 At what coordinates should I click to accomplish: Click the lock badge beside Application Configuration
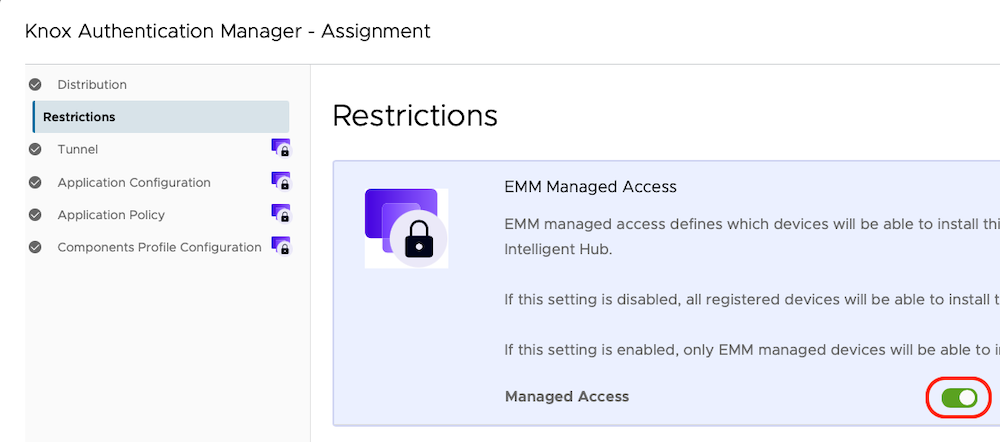281,181
